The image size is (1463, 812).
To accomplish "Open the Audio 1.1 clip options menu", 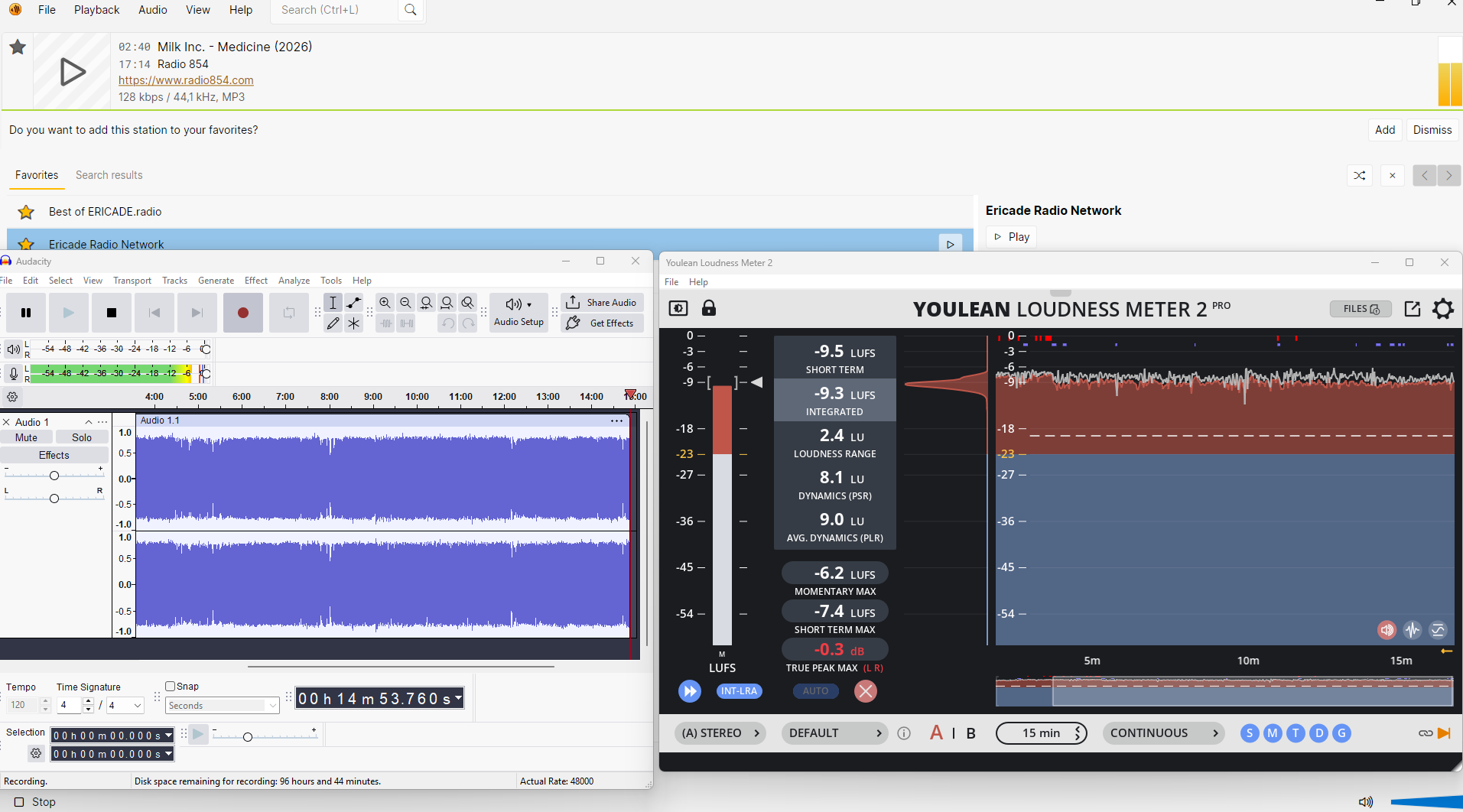I will pyautogui.click(x=616, y=421).
